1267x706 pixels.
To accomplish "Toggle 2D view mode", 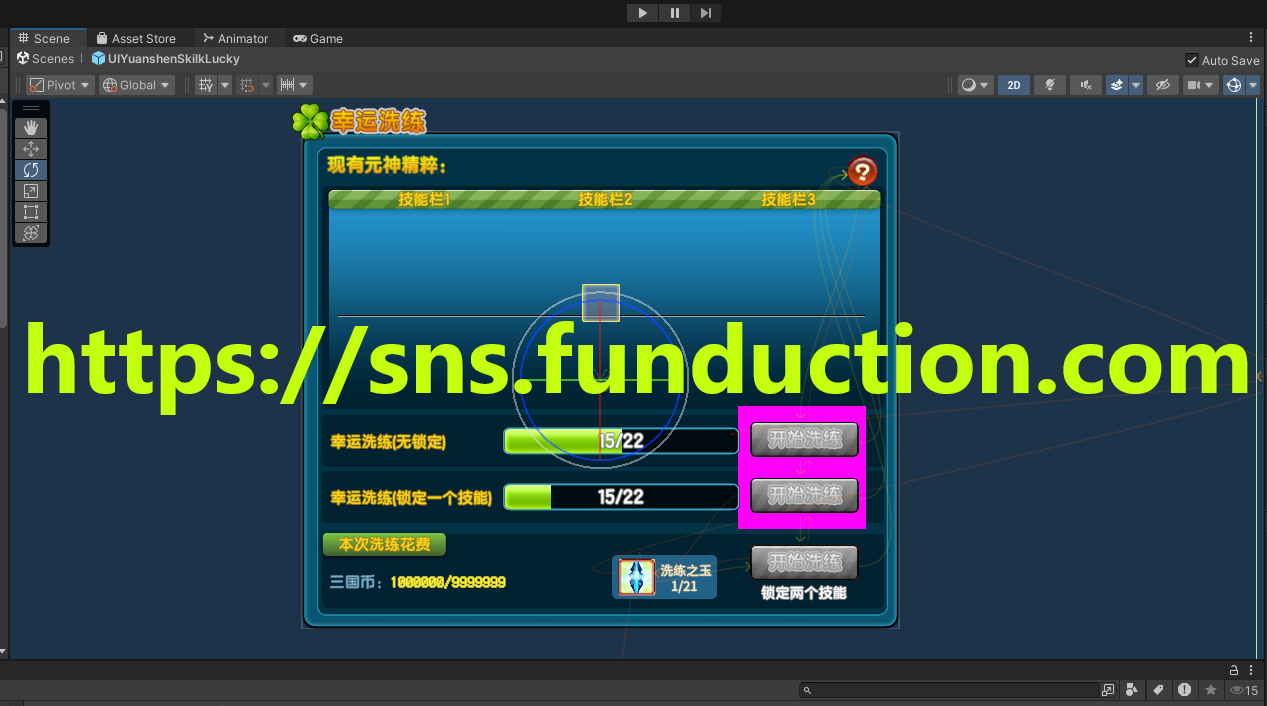I will [1014, 85].
